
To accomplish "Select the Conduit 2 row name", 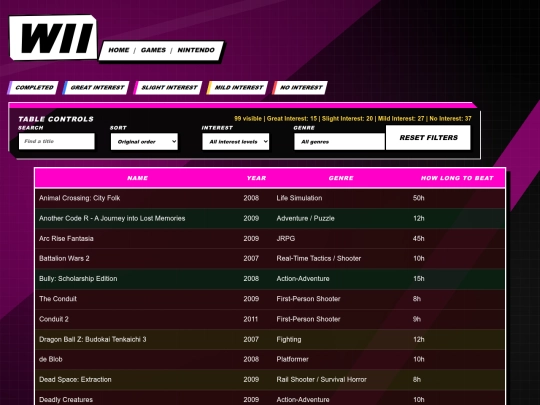I will (54, 319).
